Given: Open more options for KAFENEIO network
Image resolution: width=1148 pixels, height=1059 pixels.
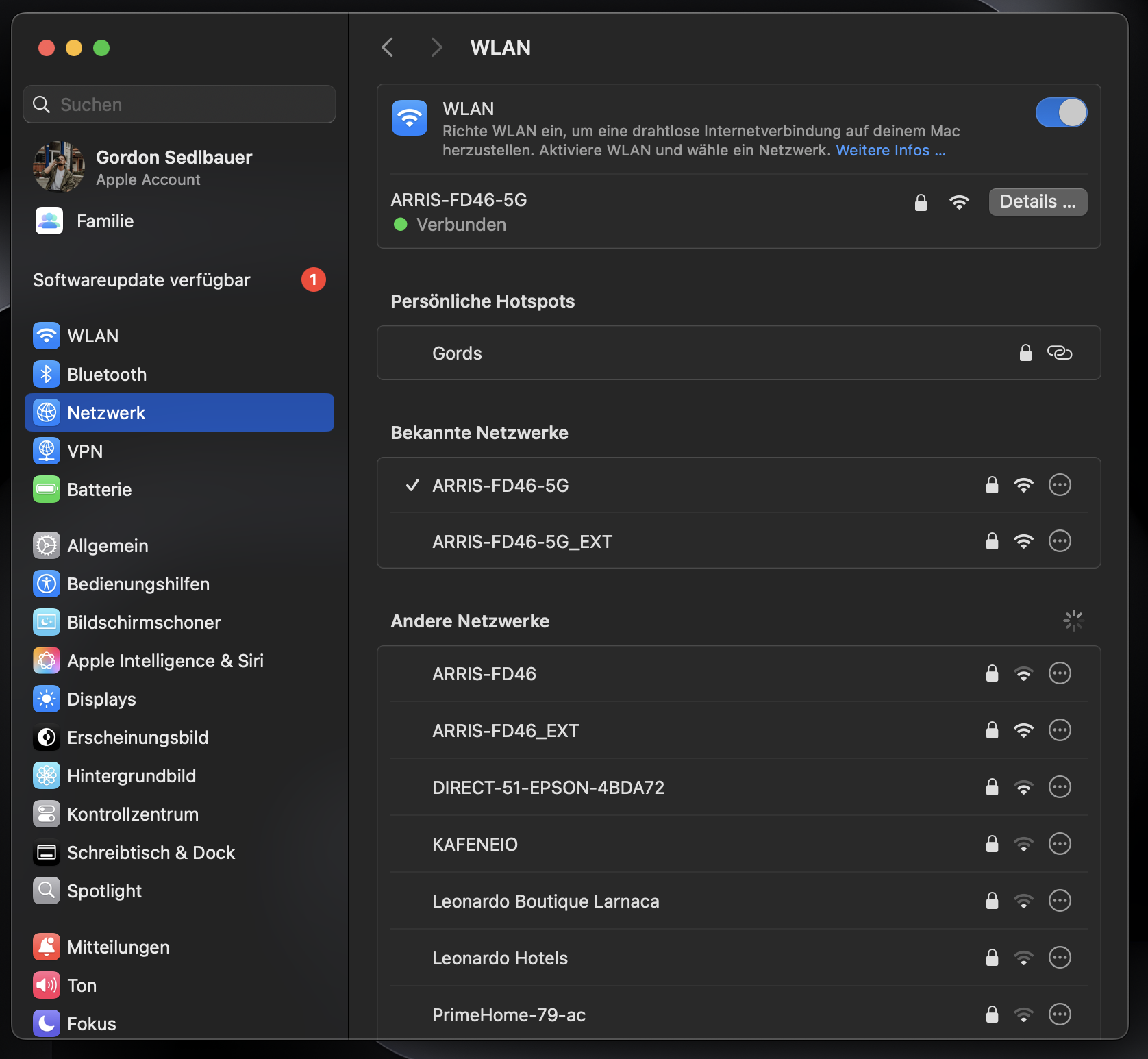Looking at the screenshot, I should (x=1060, y=844).
